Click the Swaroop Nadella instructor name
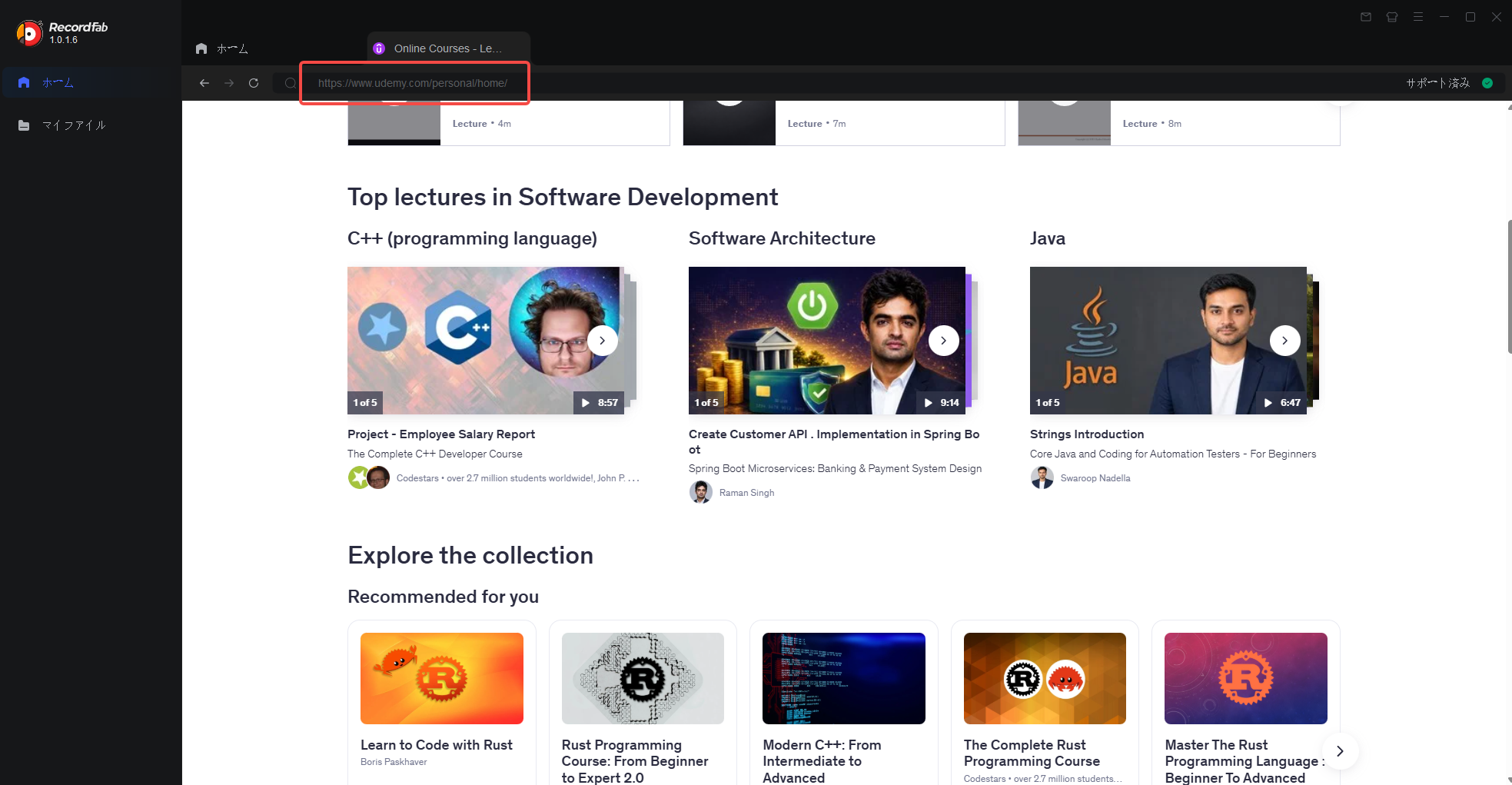 click(1095, 478)
